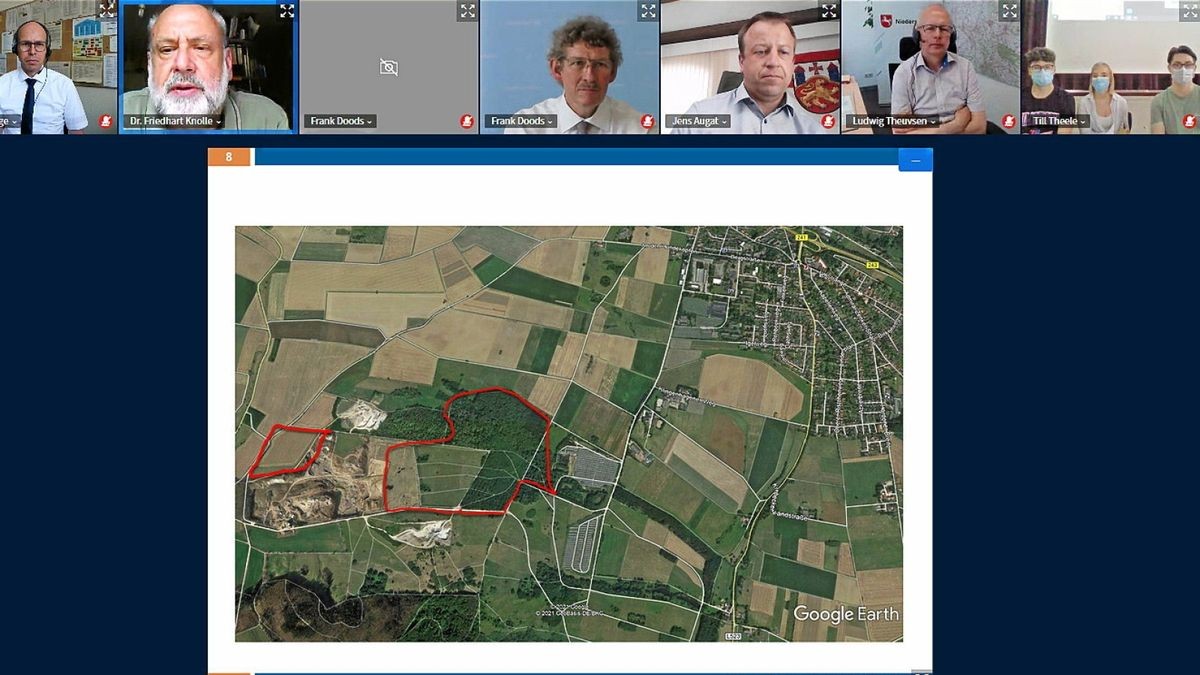
Task: Select the orange slide number 8 tab
Action: coord(229,157)
